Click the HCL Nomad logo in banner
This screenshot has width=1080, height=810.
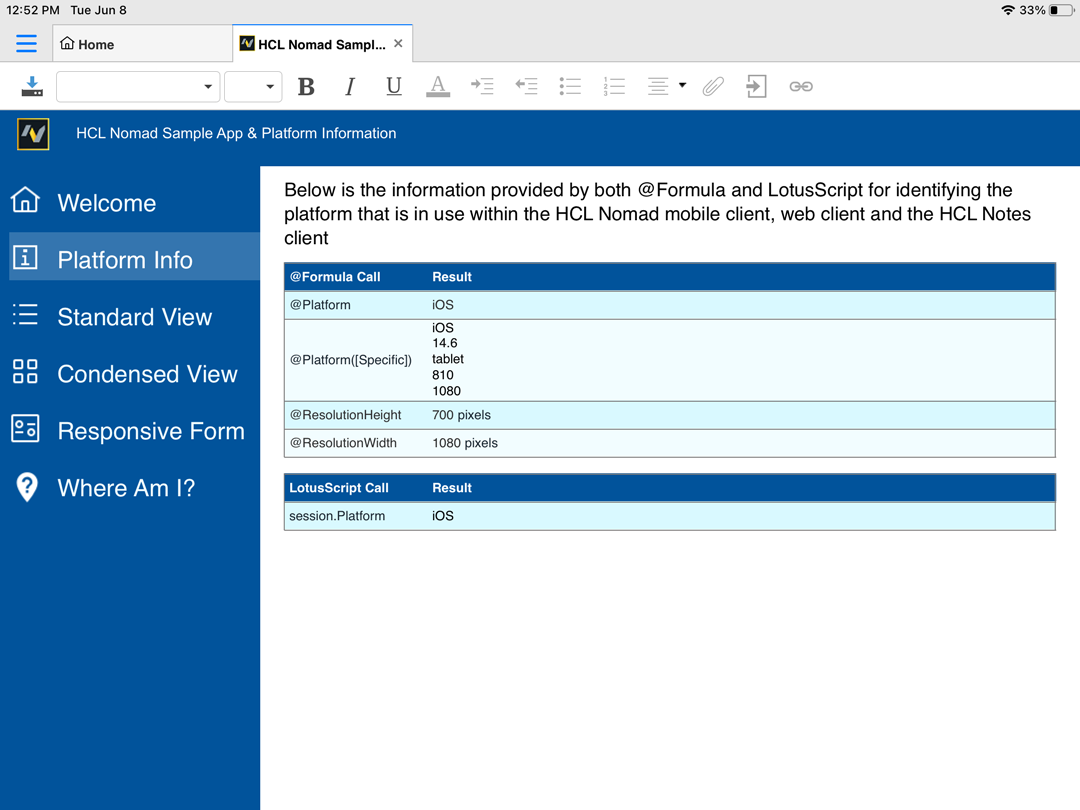coord(33,133)
